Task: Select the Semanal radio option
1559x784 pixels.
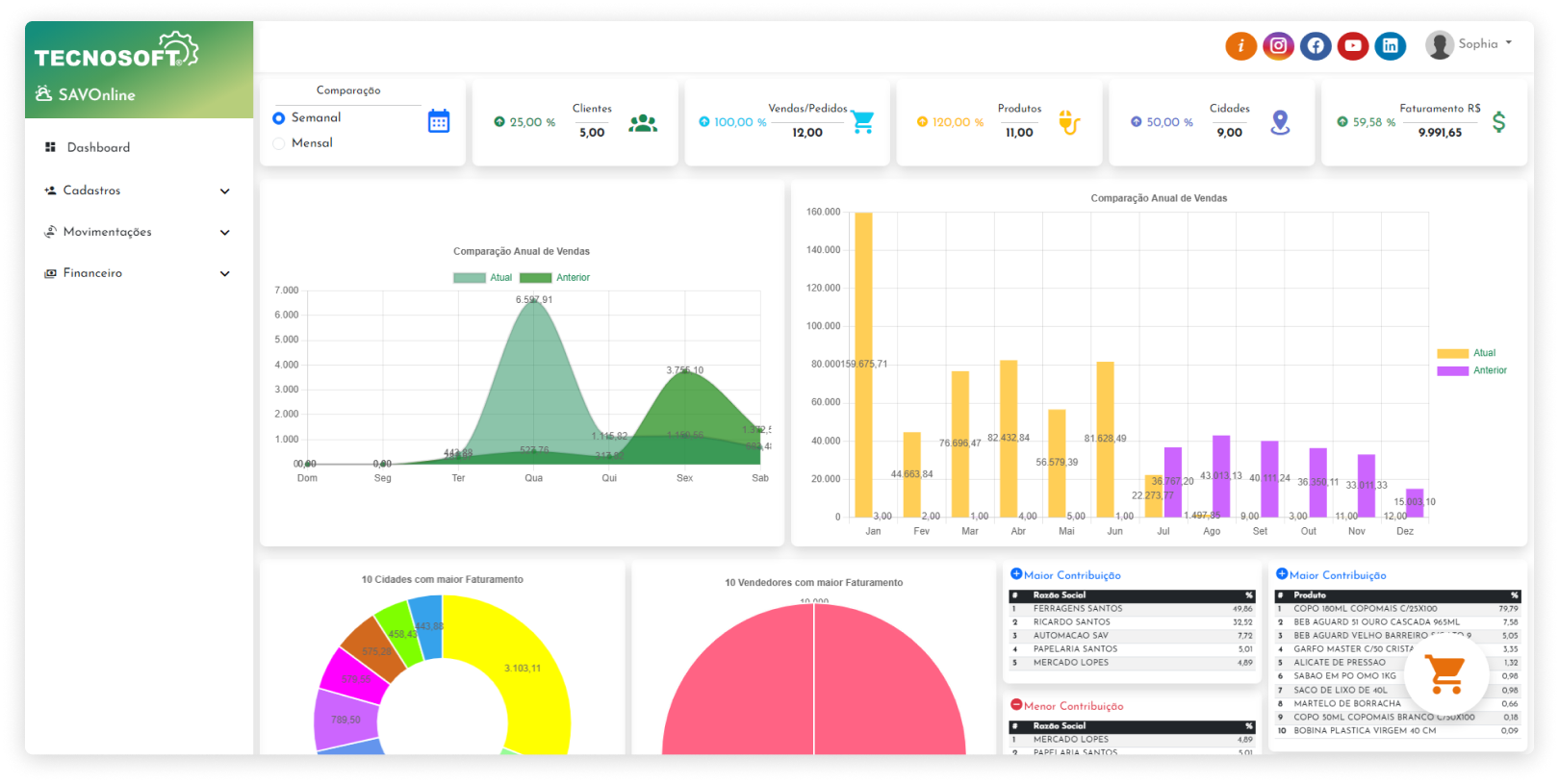Action: (279, 118)
